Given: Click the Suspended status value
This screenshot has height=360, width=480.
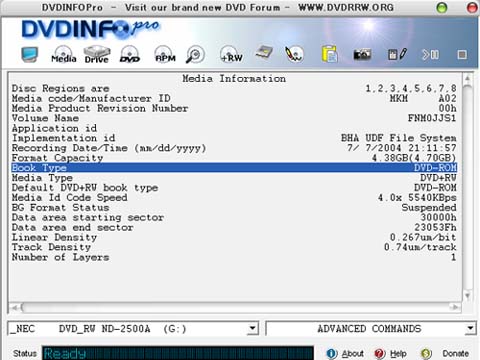Looking at the screenshot, I should tap(429, 207).
